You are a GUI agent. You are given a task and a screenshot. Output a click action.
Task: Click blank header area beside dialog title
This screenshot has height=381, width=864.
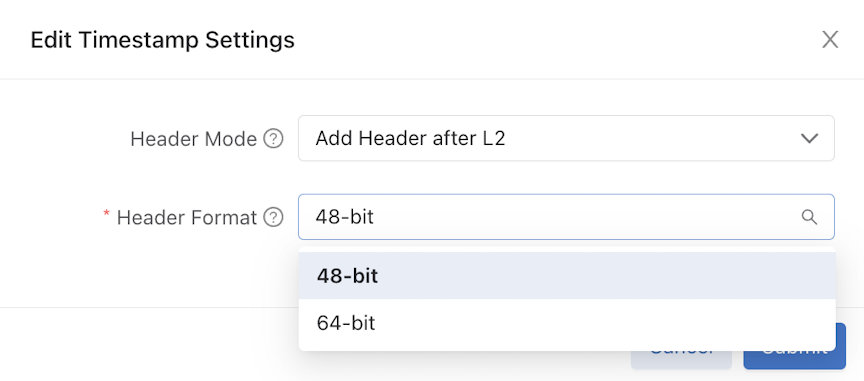pos(551,40)
